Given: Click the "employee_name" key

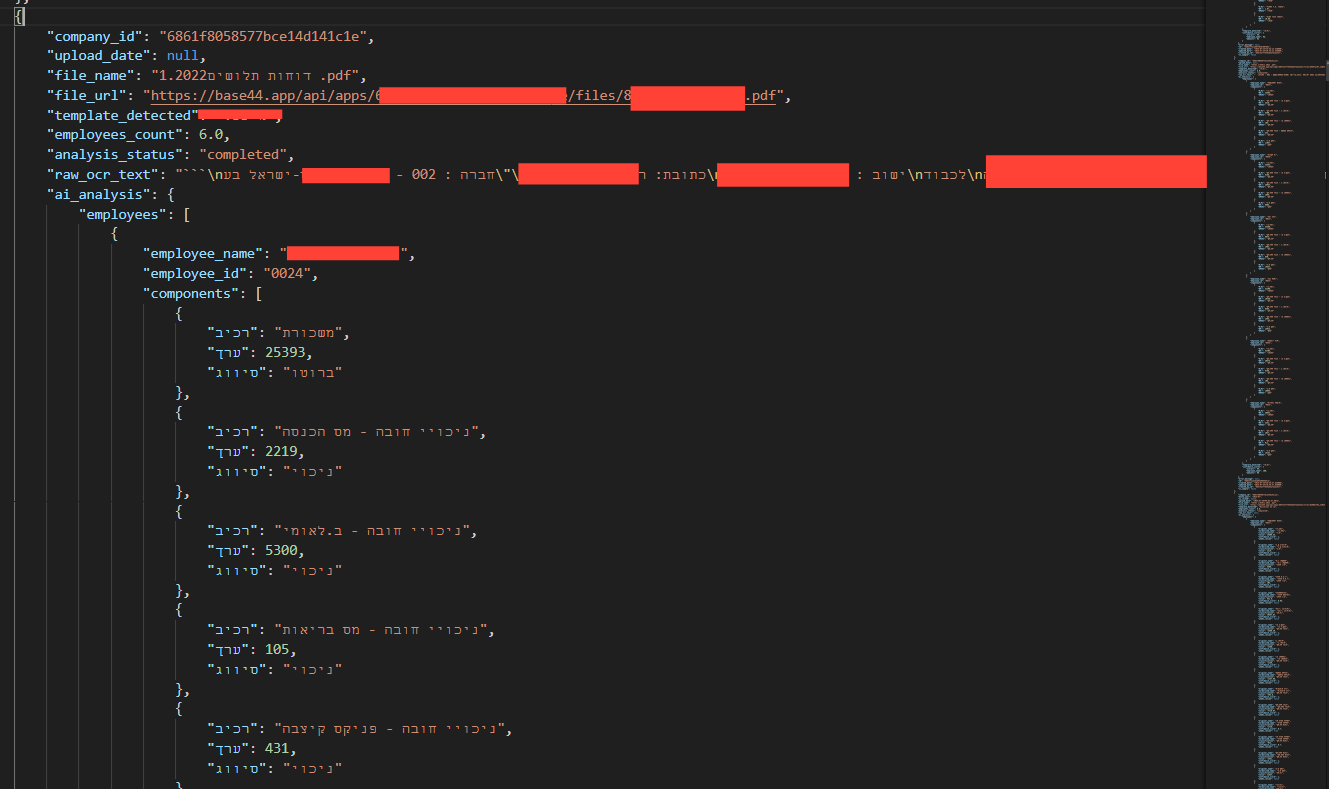Looking at the screenshot, I should pyautogui.click(x=203, y=254).
